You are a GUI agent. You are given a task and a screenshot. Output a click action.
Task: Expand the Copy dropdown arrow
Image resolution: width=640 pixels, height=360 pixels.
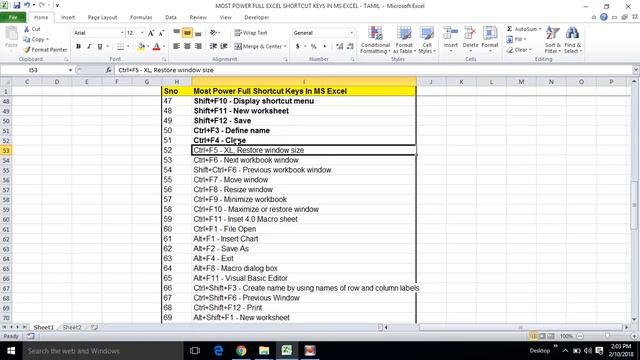click(47, 40)
